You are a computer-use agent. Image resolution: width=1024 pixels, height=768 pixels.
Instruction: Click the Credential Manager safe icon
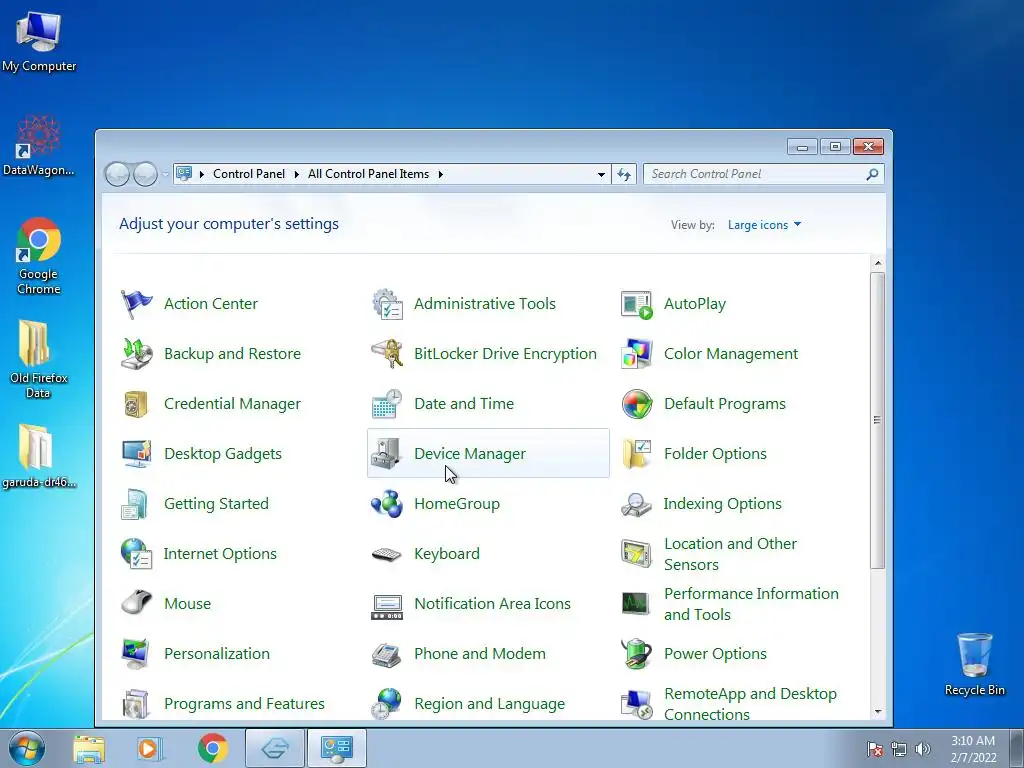click(x=136, y=404)
